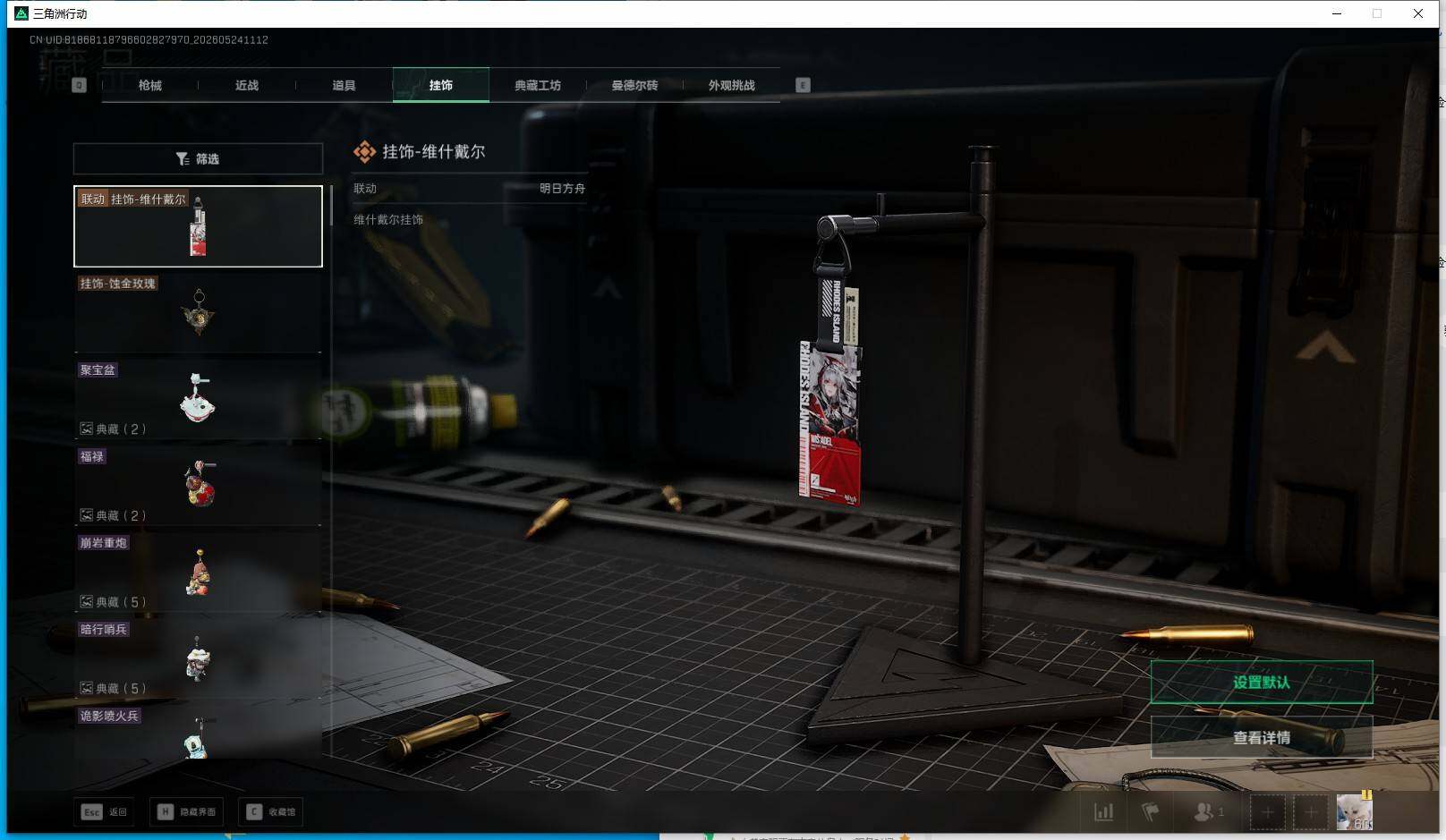Image resolution: width=1446 pixels, height=840 pixels.
Task: Open the statistics bar chart icon
Action: (x=1104, y=812)
